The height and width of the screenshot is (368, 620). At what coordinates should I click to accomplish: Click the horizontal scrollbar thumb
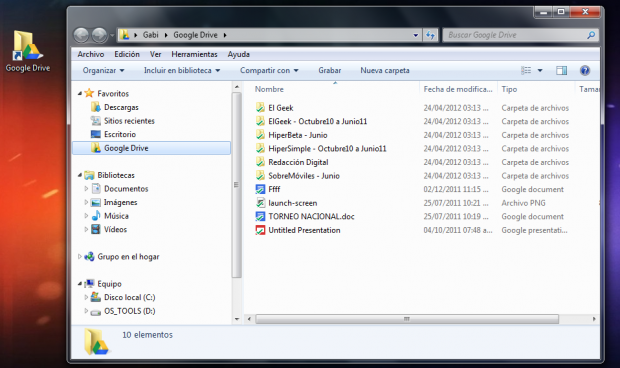[407, 319]
